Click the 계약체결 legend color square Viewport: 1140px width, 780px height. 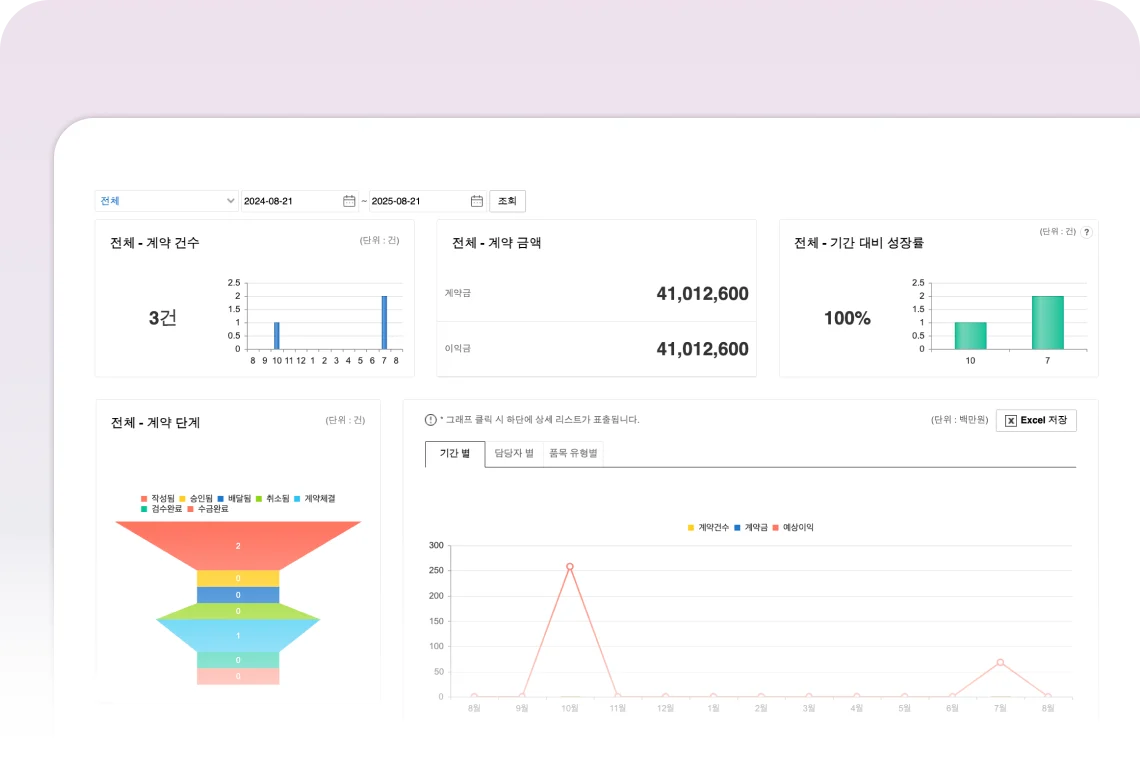click(299, 498)
